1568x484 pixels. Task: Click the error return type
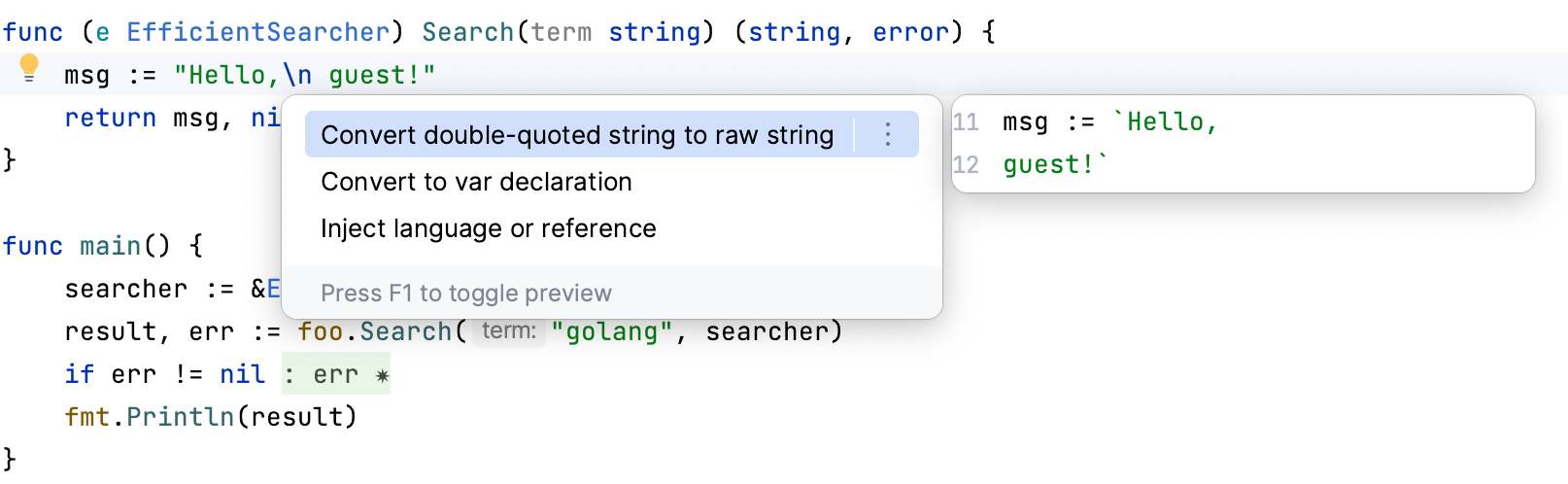(910, 32)
